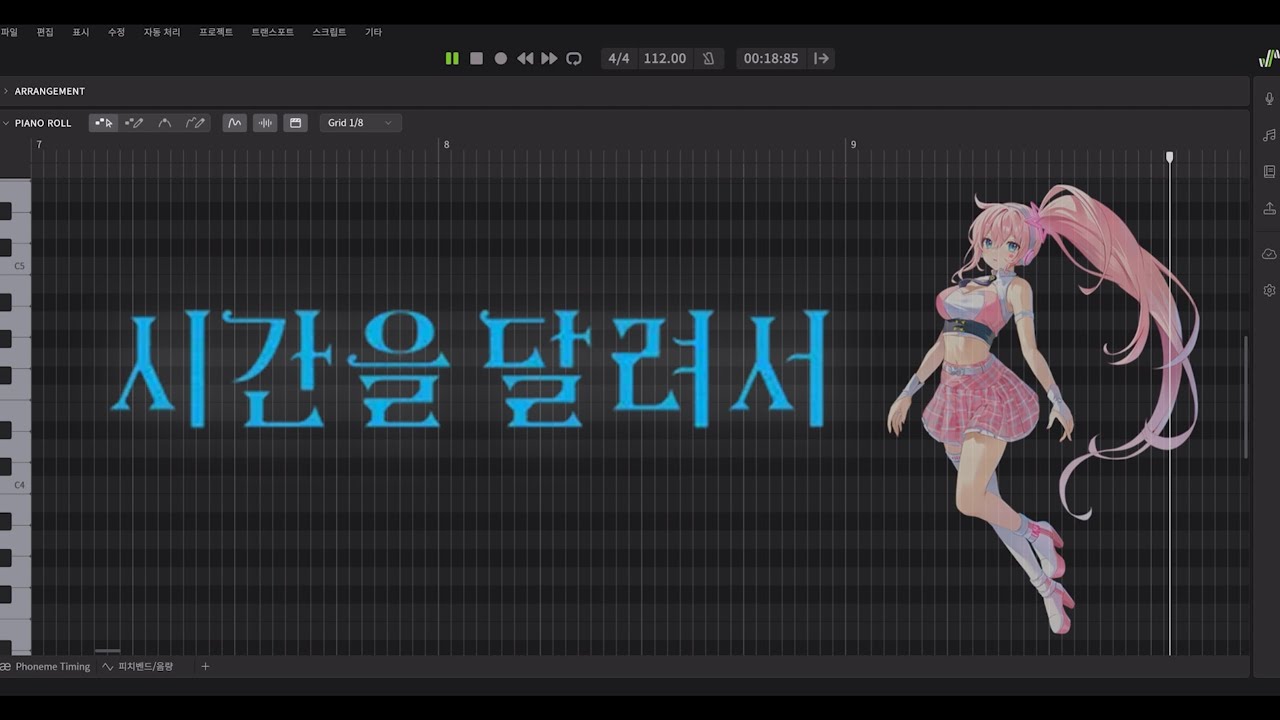This screenshot has height=720, width=1280.
Task: Open the 스크립트 menu
Action: click(329, 32)
